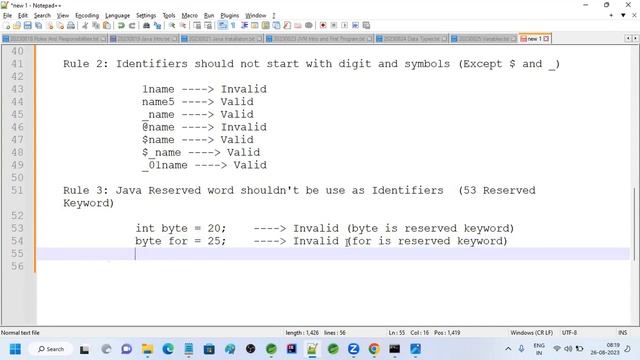The image size is (640, 360).
Task: Click the Redo toolbar icon
Action: point(132,25)
